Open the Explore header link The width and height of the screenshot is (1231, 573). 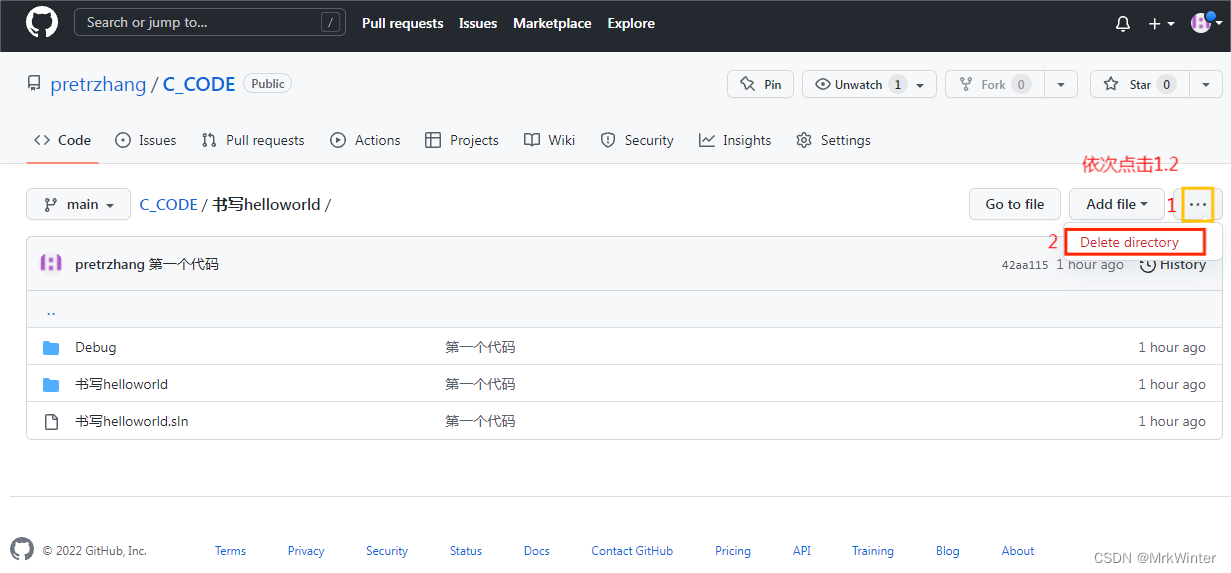click(x=631, y=23)
